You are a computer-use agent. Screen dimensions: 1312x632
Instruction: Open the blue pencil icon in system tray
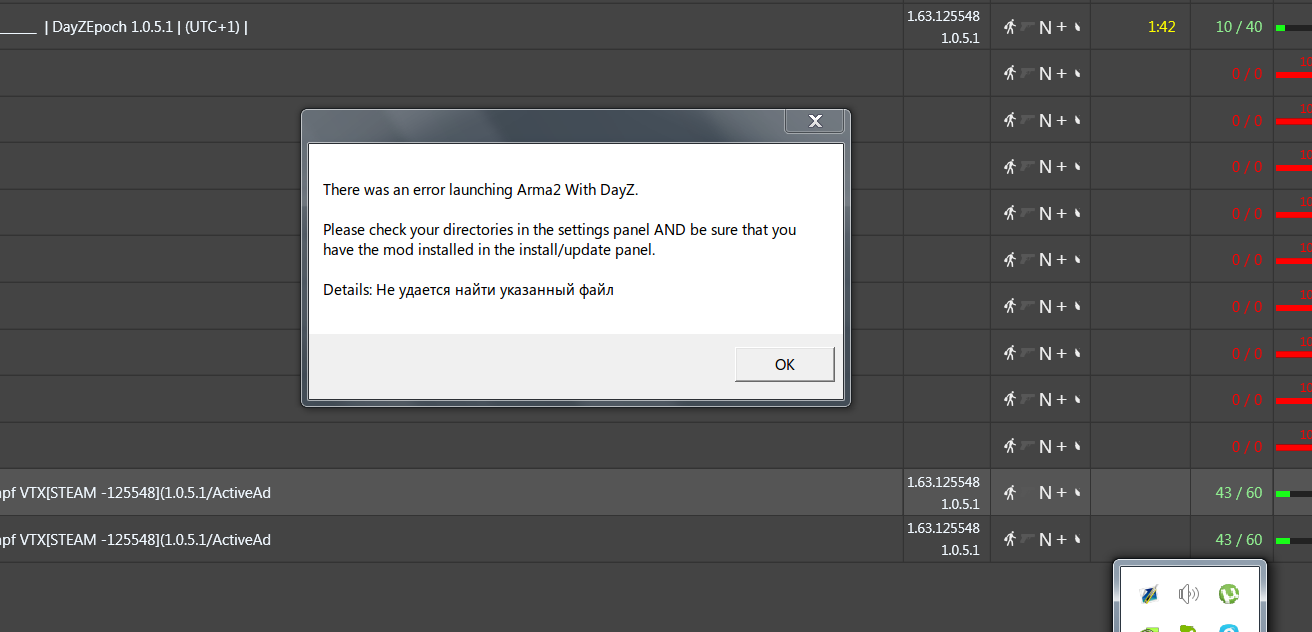click(x=1149, y=595)
